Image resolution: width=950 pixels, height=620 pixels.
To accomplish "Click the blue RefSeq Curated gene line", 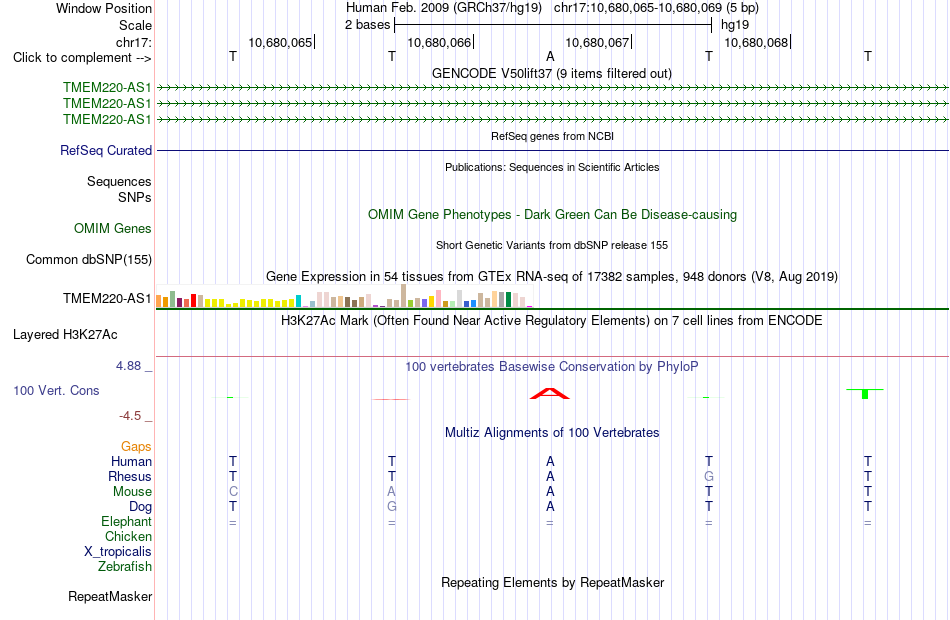I will coord(553,150).
